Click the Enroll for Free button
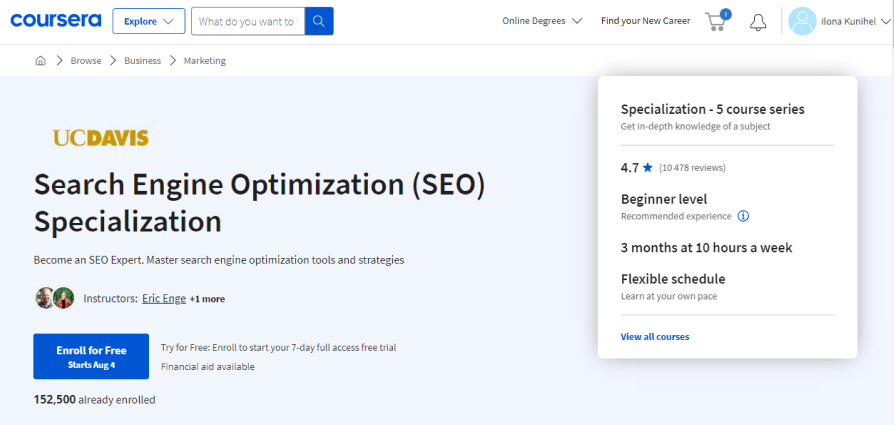This screenshot has width=894, height=425. click(x=91, y=356)
